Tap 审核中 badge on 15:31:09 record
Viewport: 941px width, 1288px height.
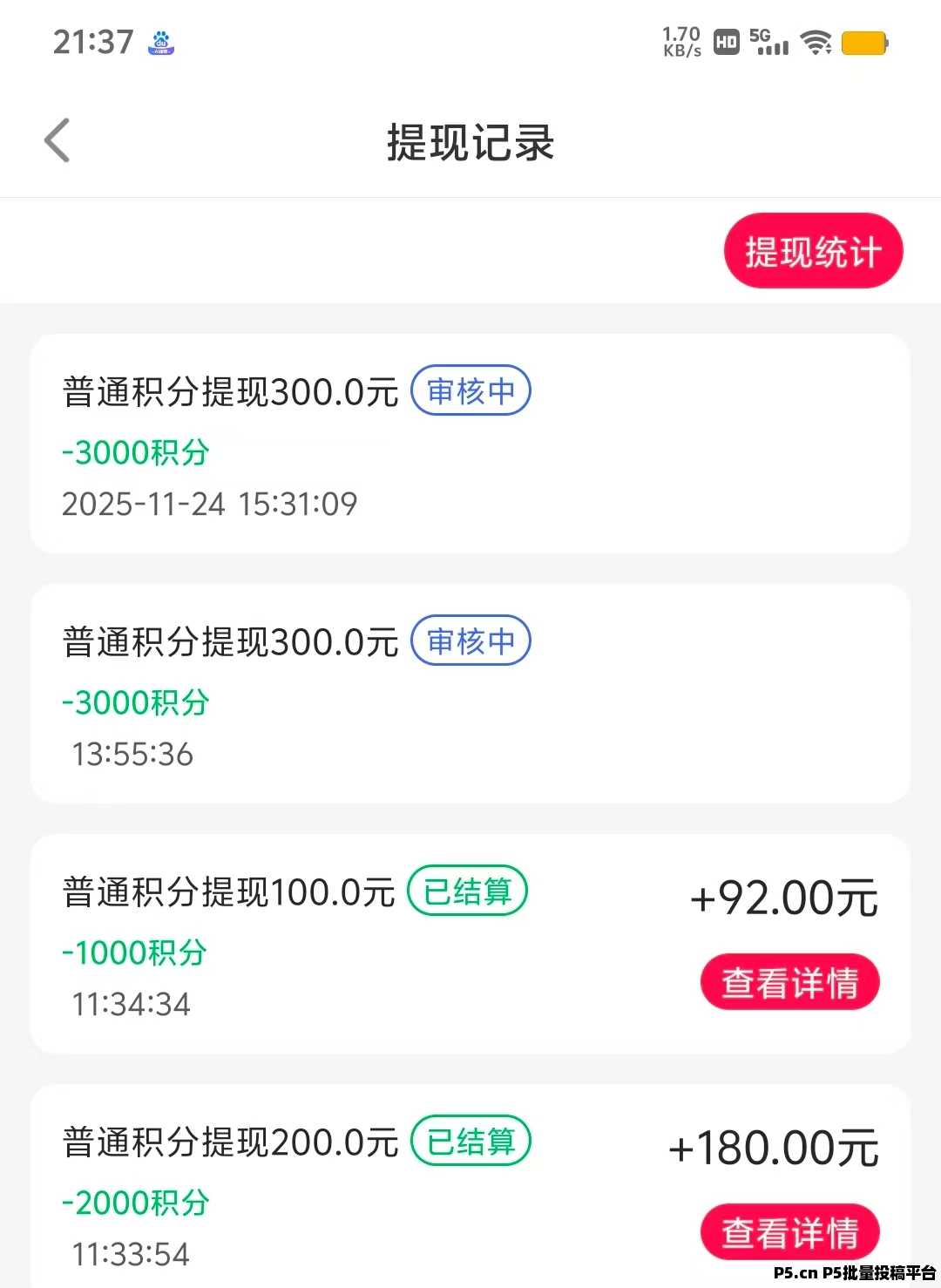[470, 390]
